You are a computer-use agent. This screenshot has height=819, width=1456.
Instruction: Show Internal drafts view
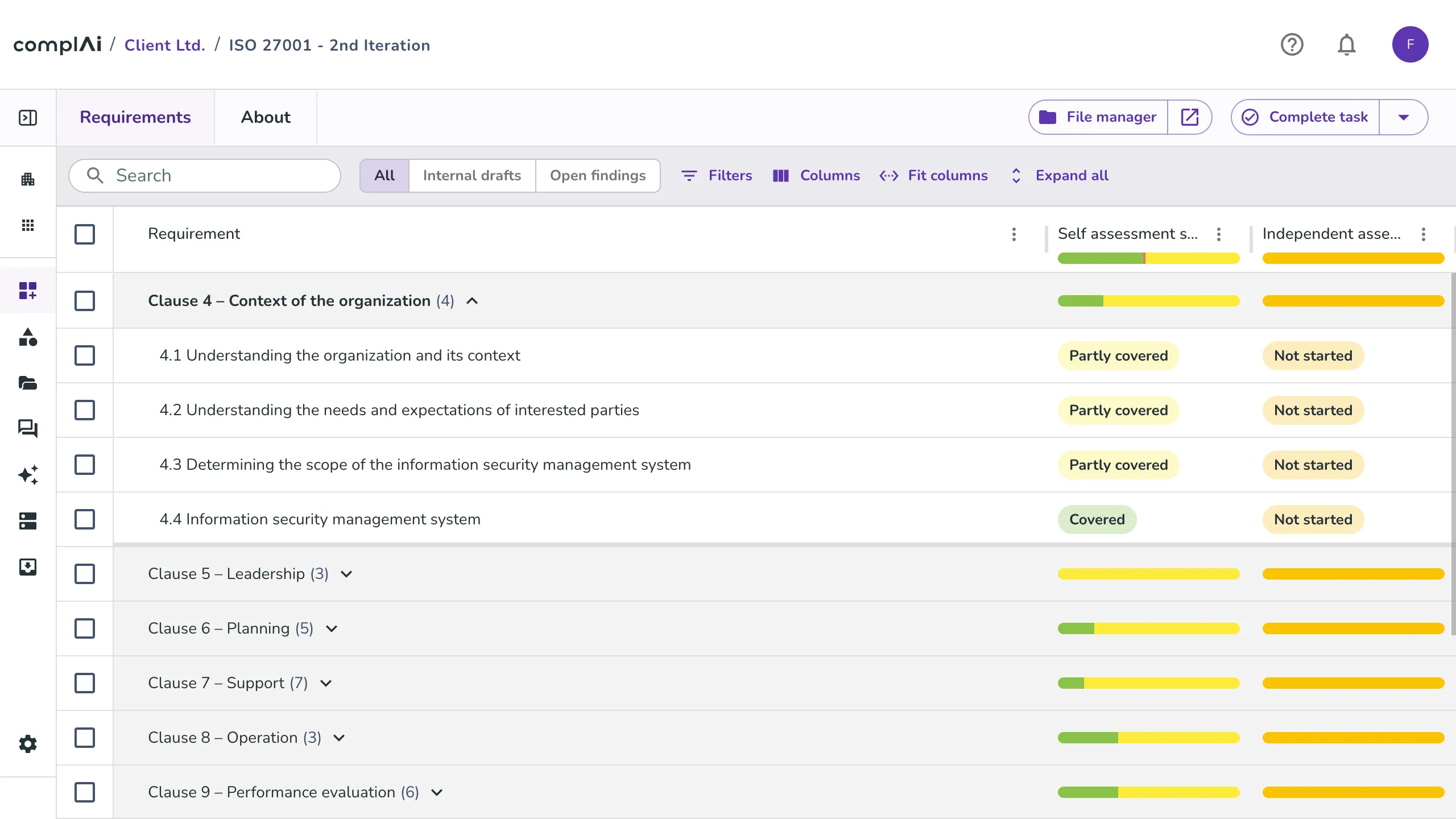[472, 176]
